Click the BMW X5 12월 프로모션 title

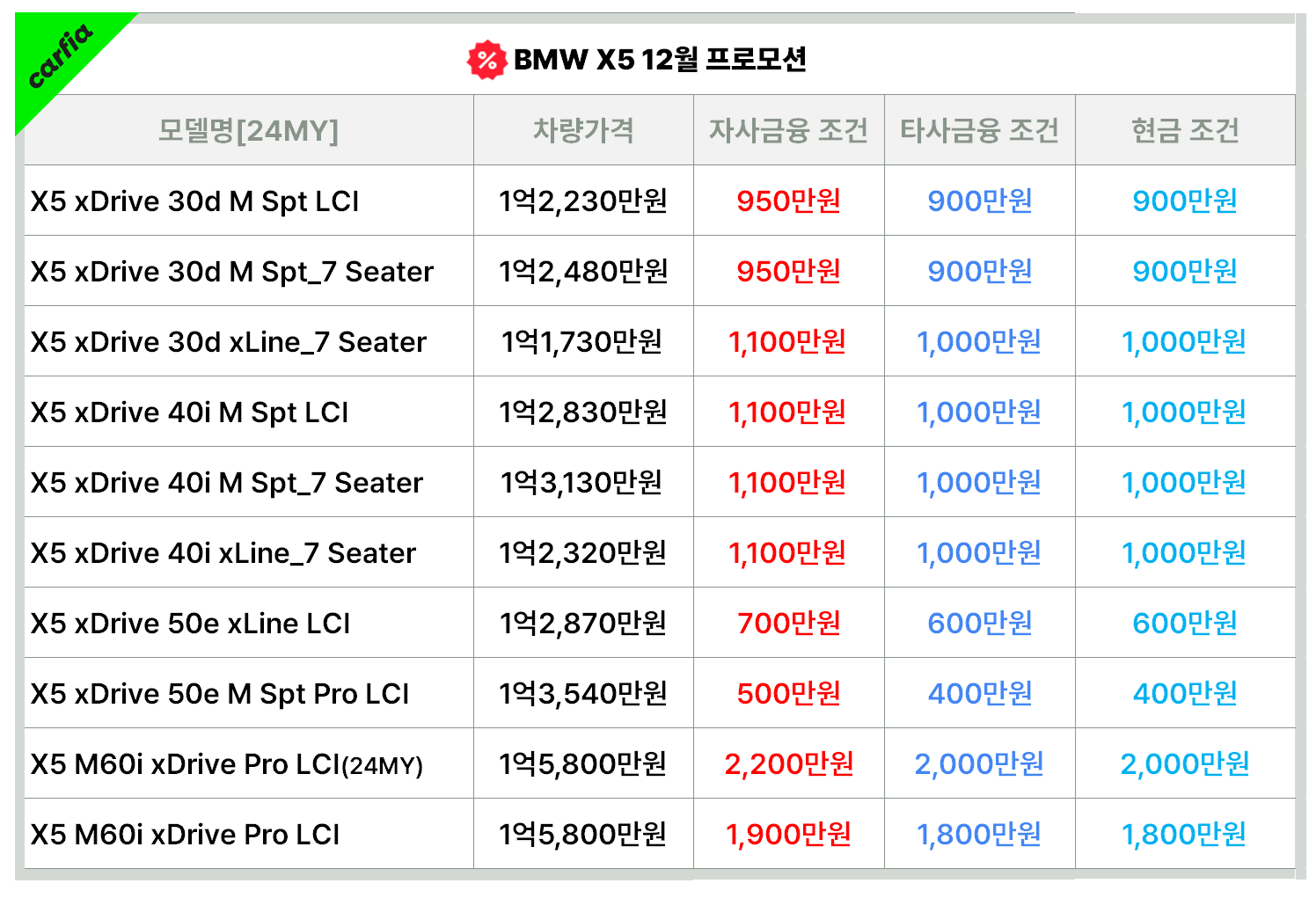tap(660, 60)
